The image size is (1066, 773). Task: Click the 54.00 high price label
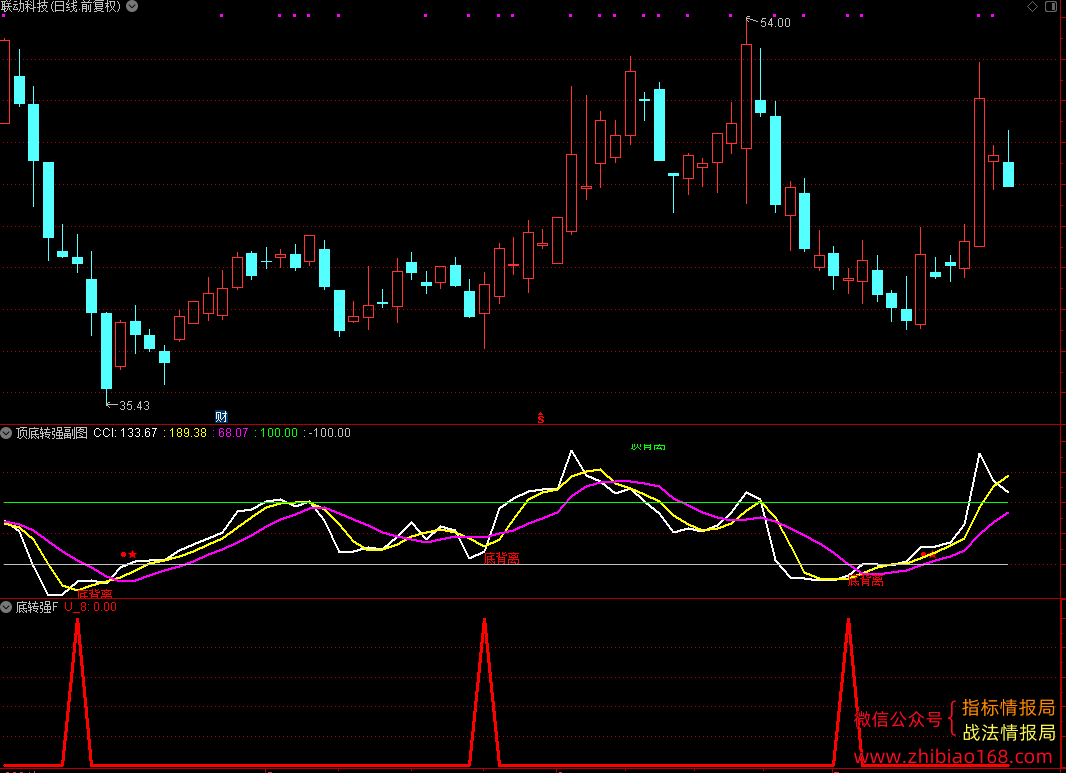click(775, 23)
